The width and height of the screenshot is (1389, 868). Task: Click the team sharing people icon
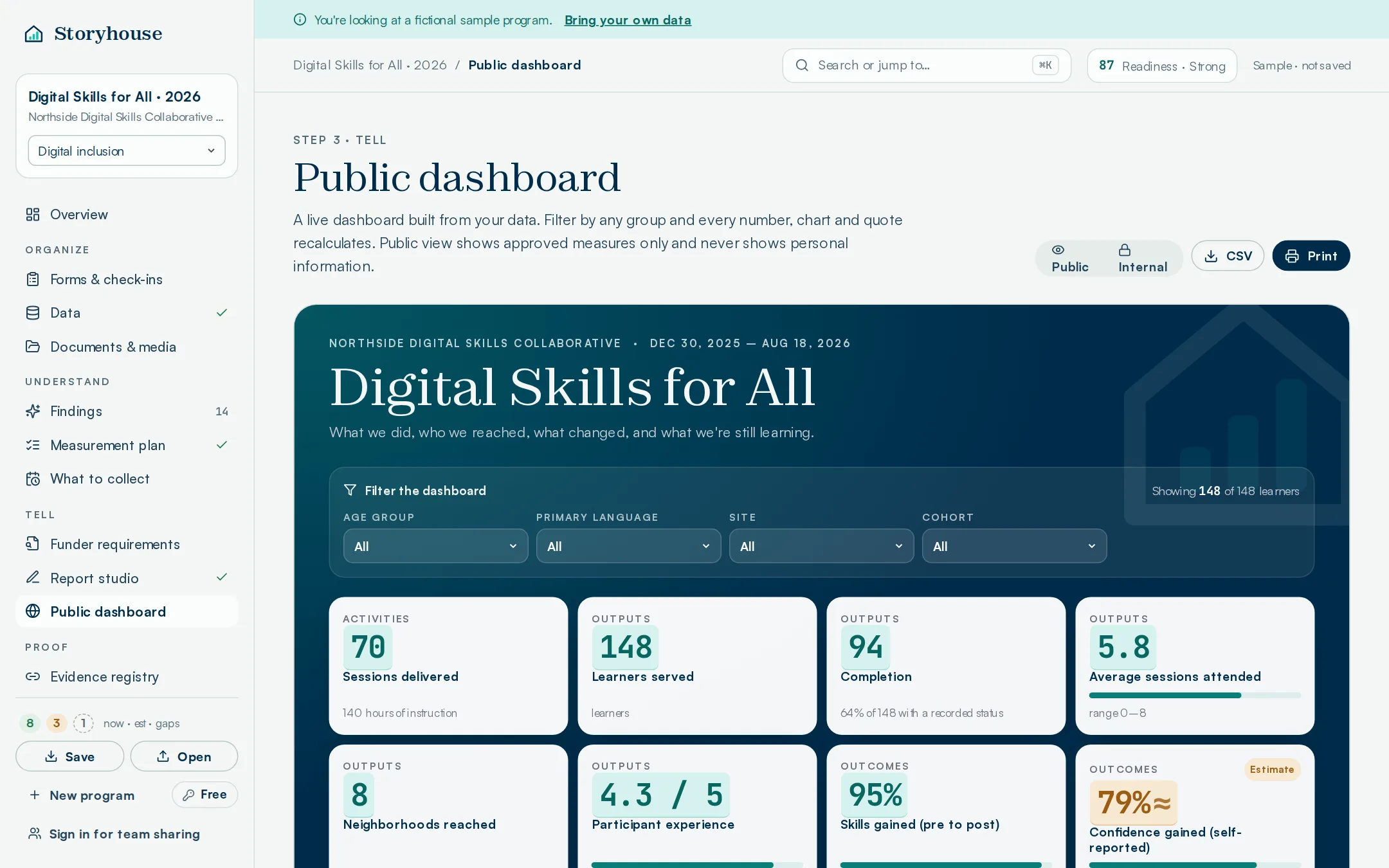(x=35, y=833)
